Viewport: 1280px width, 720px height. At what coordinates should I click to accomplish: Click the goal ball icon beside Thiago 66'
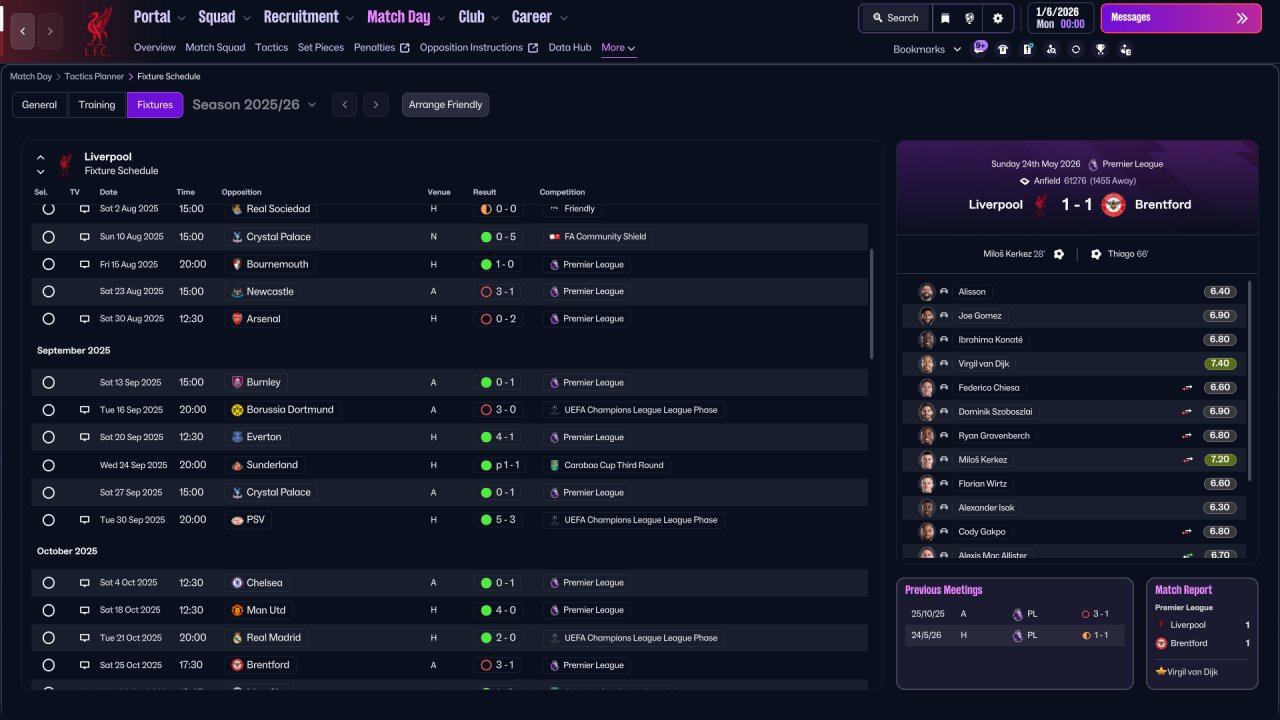pos(1096,254)
